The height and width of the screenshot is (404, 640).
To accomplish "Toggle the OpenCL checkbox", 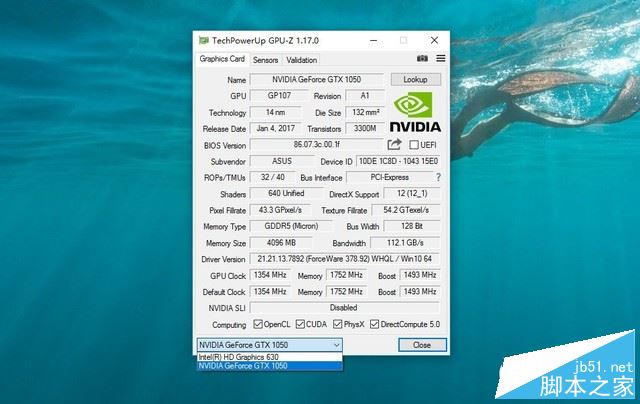I will 258,324.
